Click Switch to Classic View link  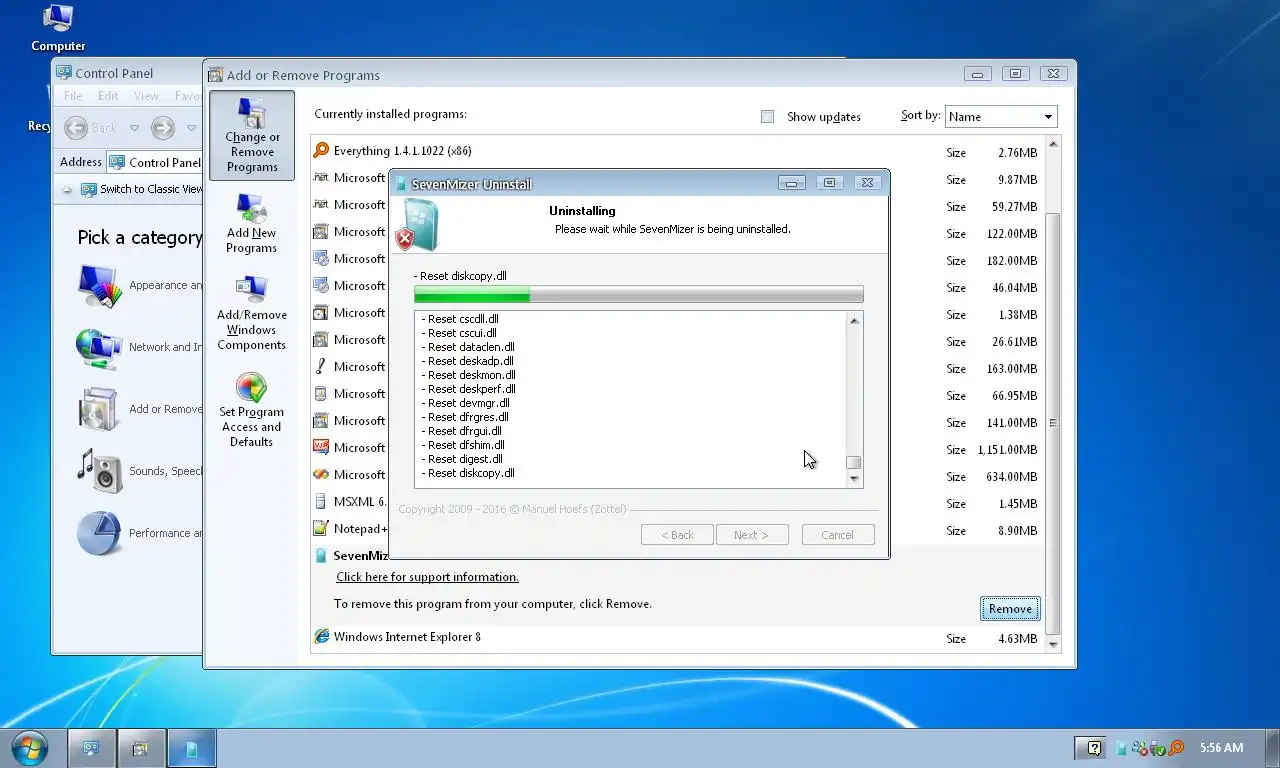(x=151, y=189)
